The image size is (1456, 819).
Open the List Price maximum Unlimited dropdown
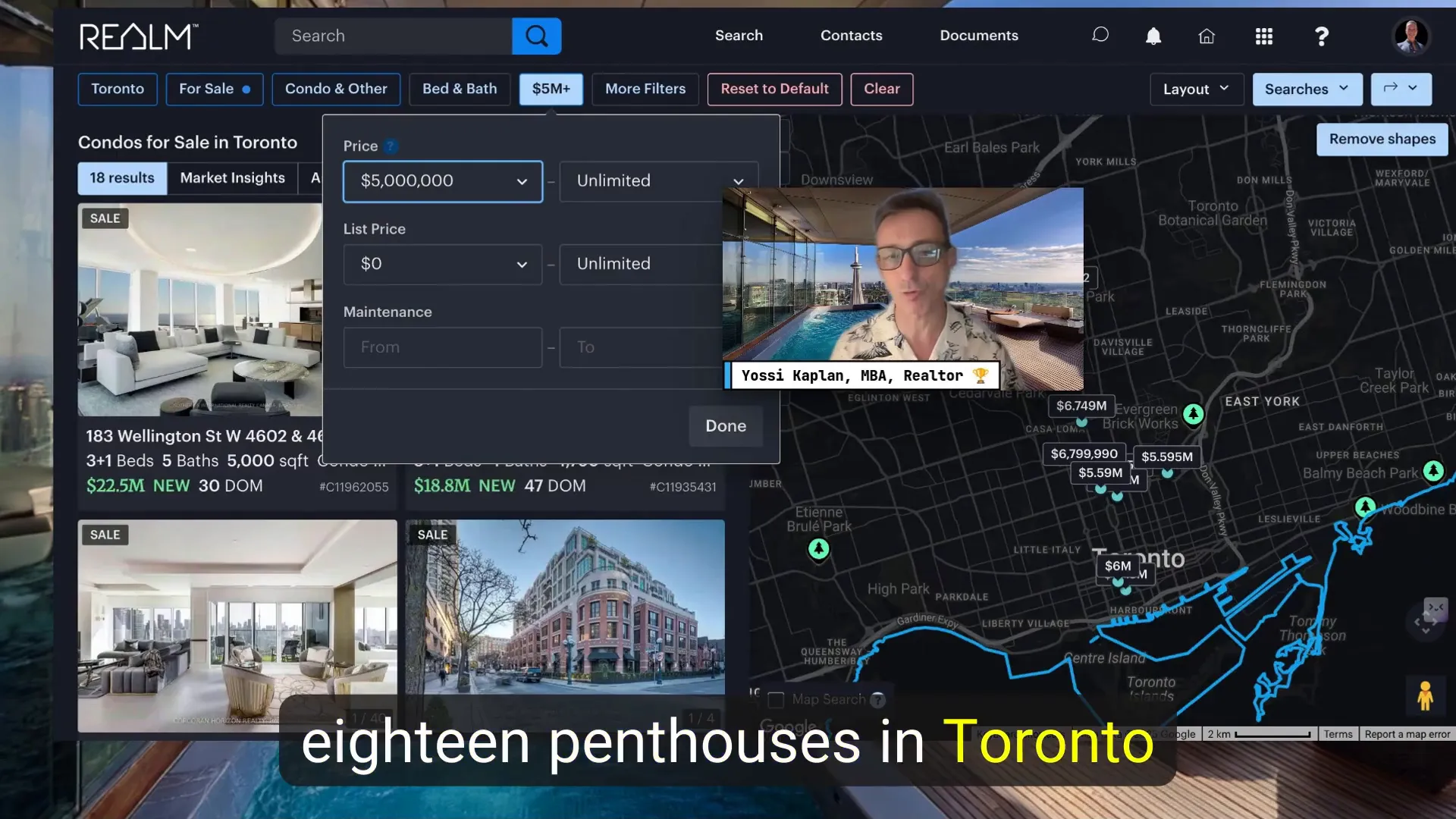[x=641, y=264]
